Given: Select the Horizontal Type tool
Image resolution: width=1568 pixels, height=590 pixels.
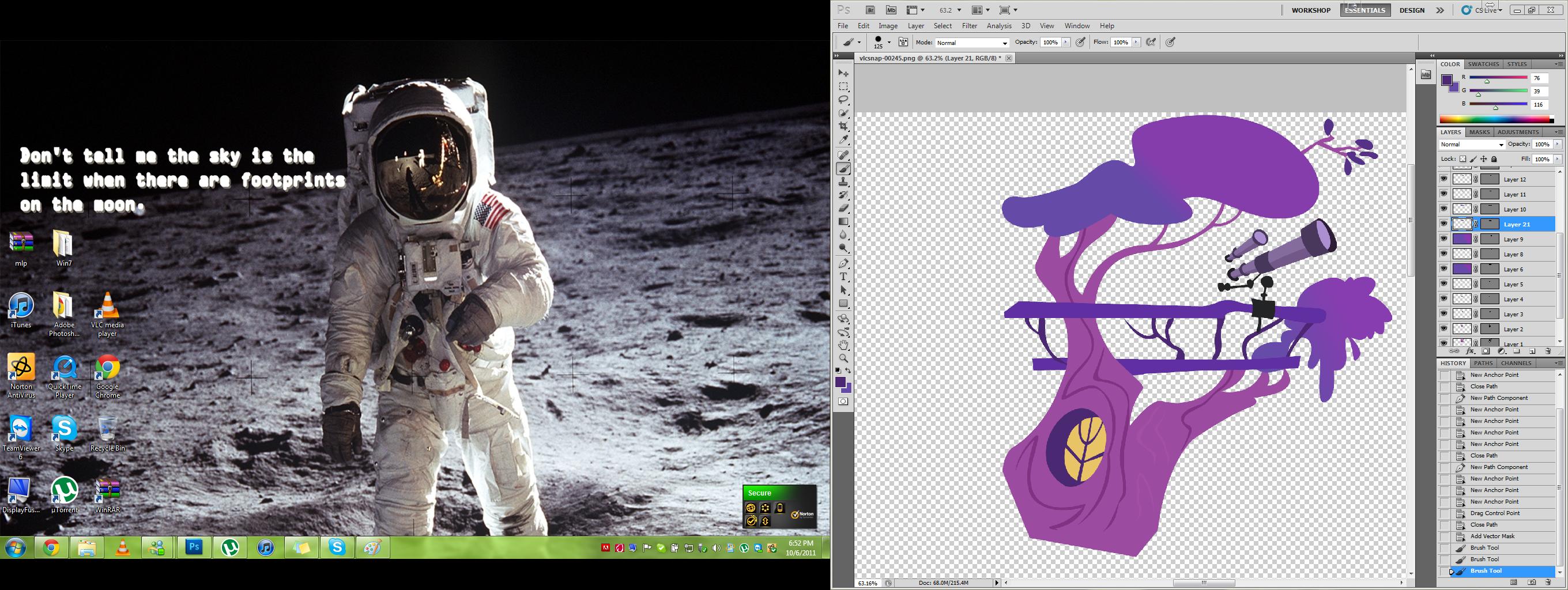Looking at the screenshot, I should [843, 277].
